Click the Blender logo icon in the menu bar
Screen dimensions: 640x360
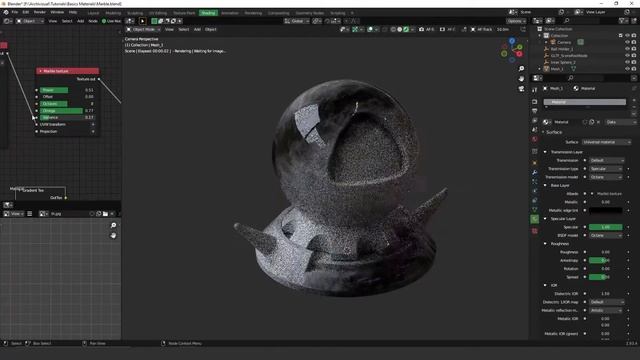coord(6,12)
